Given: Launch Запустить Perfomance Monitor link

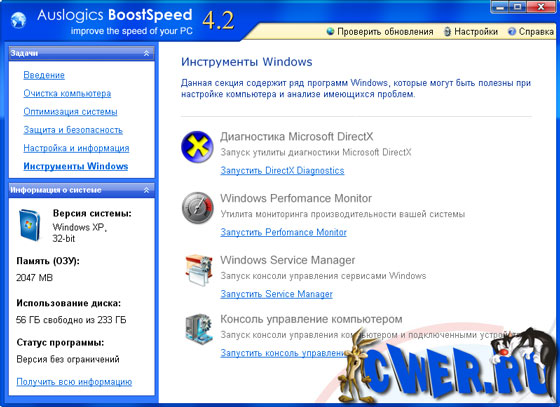Looking at the screenshot, I should 283,232.
